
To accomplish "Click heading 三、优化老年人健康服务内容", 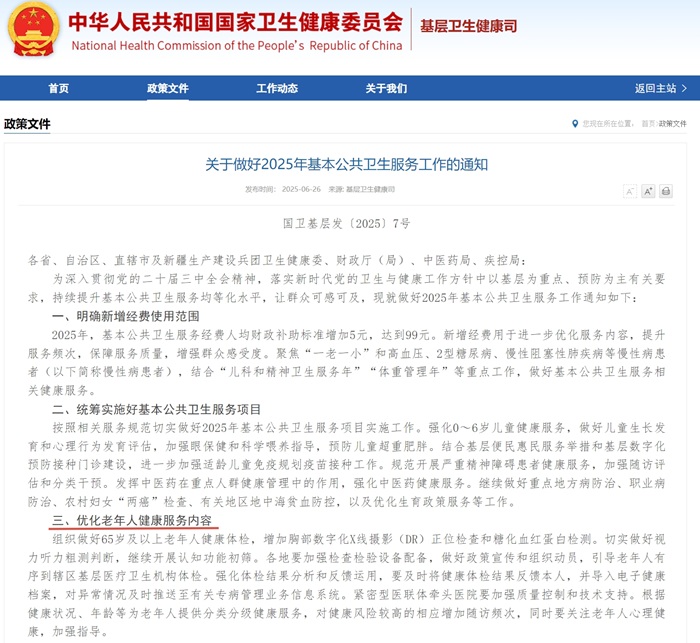I will coord(132,520).
